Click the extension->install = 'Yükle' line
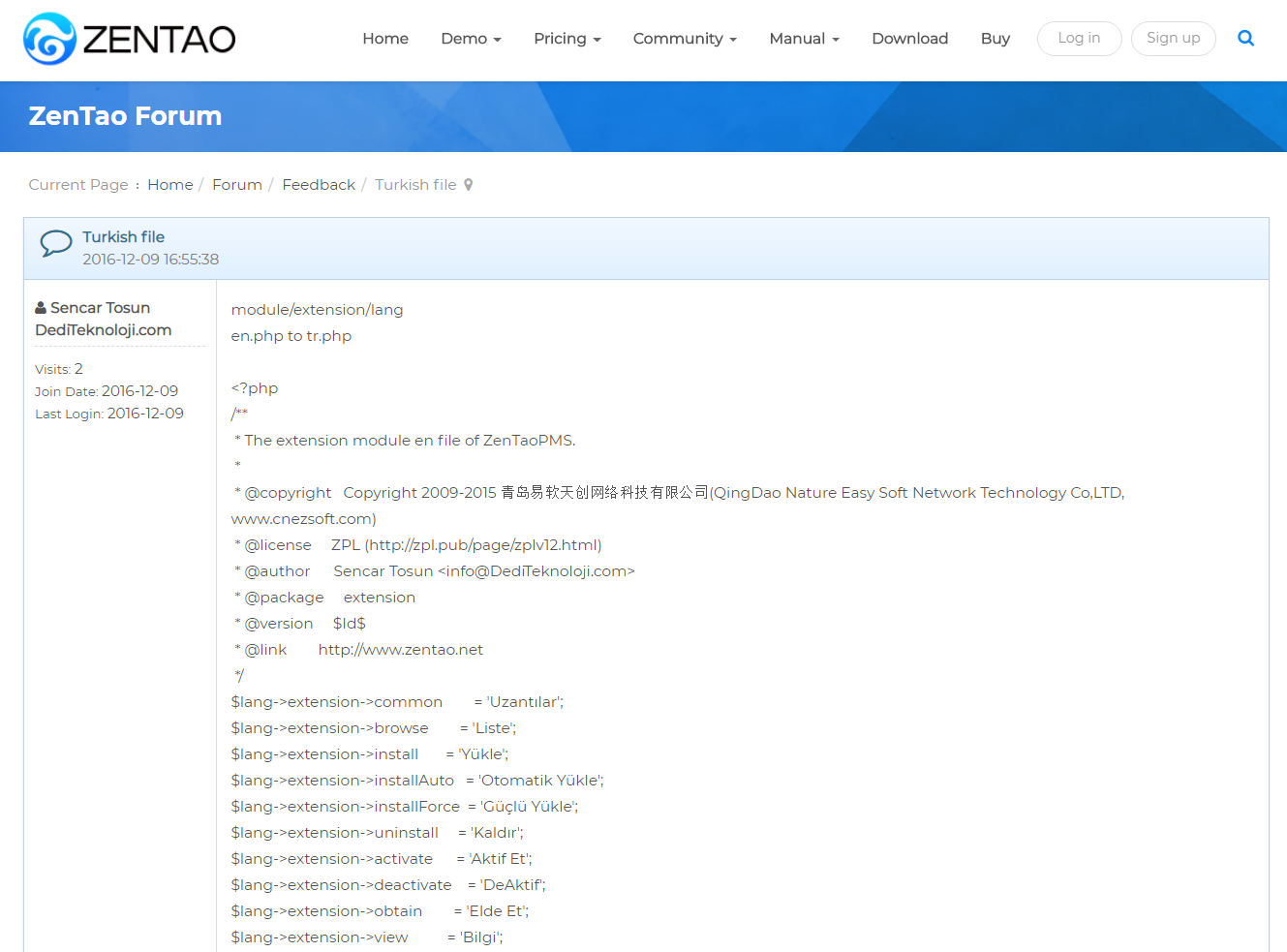Screen dimensions: 1287x952 [370, 754]
